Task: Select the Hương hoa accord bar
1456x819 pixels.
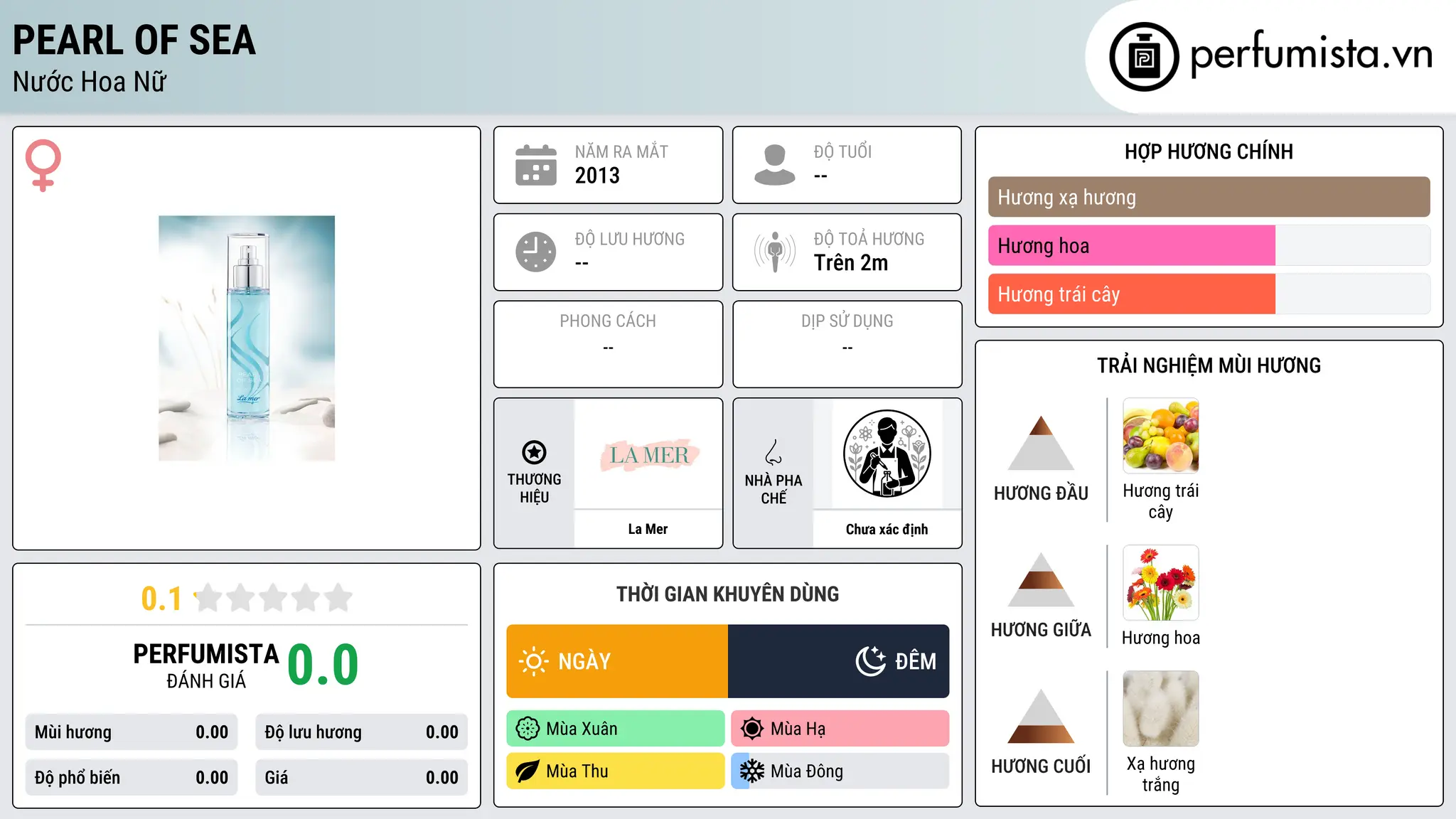Action: pyautogui.click(x=1209, y=245)
